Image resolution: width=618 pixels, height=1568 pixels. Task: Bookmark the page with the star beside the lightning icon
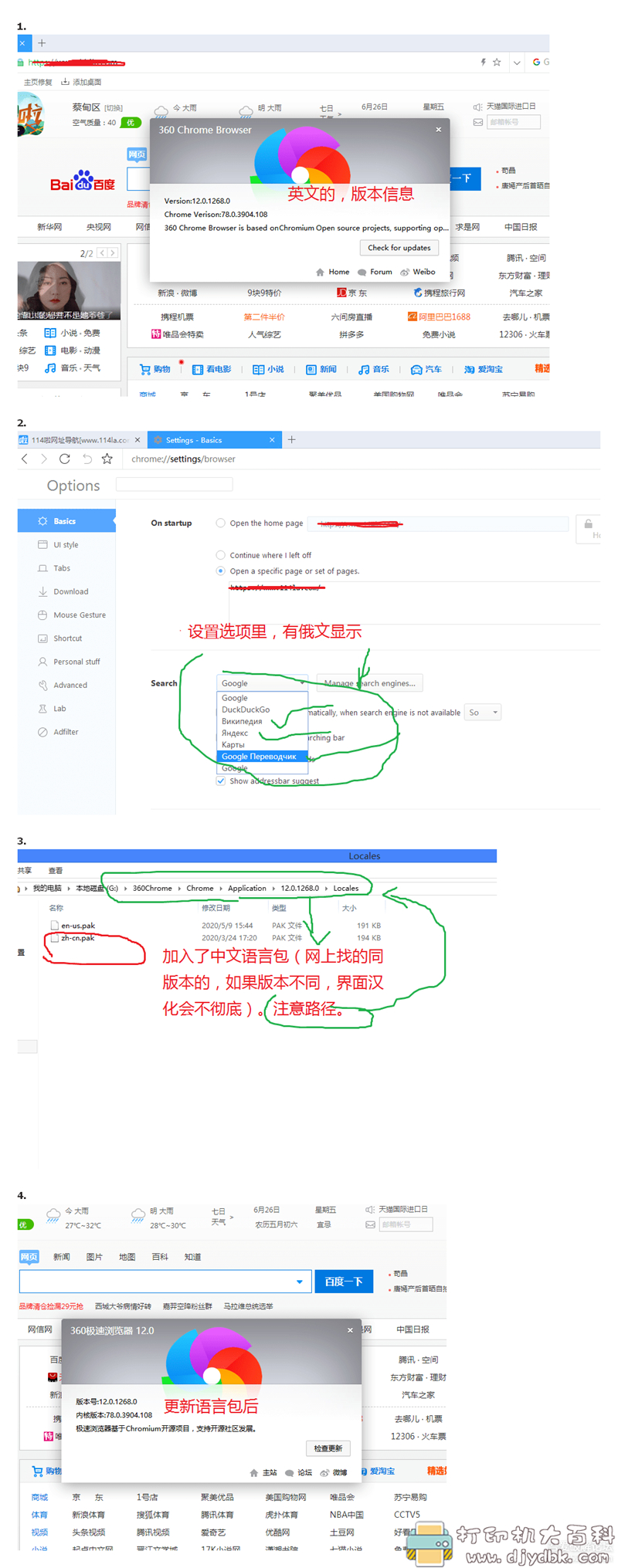497,63
